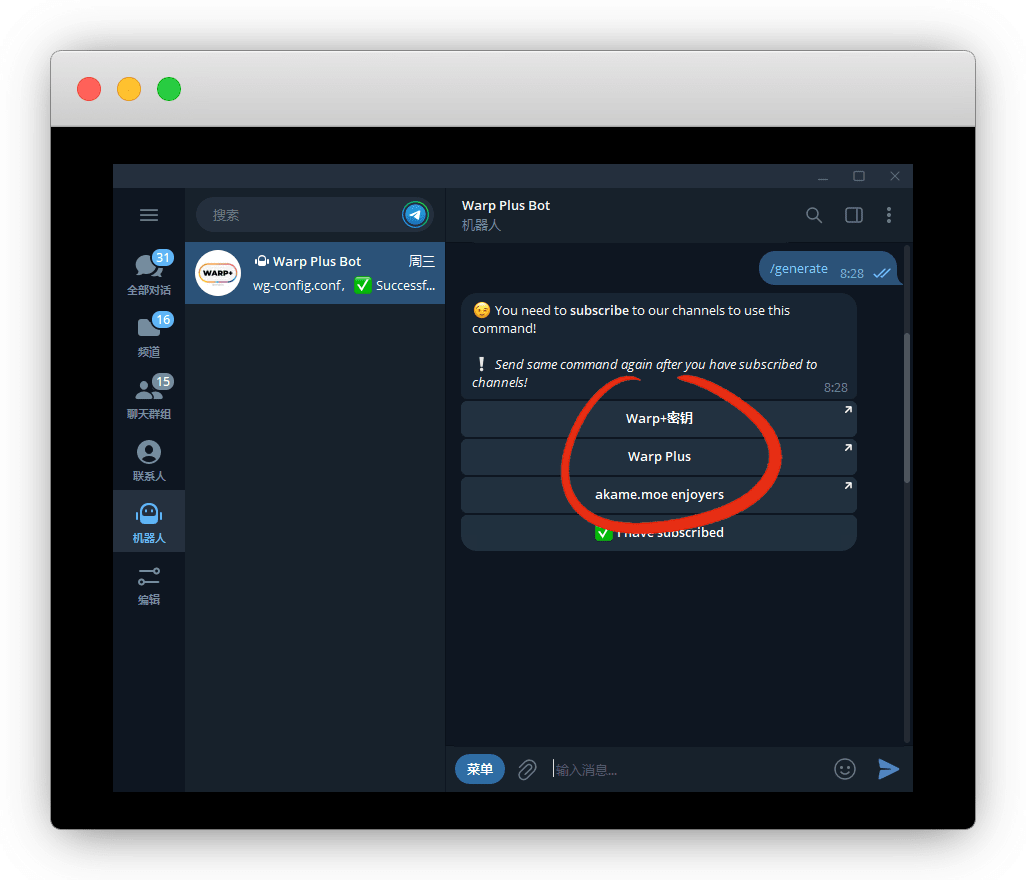Viewport: 1026px width, 880px height.
Task: Click the paperclip attach file icon
Action: (x=527, y=769)
